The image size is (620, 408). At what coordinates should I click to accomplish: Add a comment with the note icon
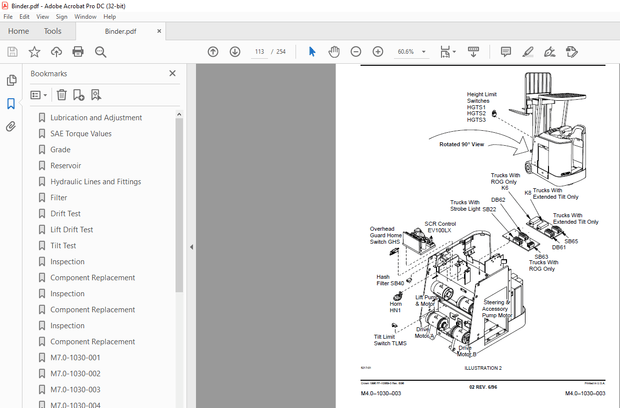coord(506,52)
